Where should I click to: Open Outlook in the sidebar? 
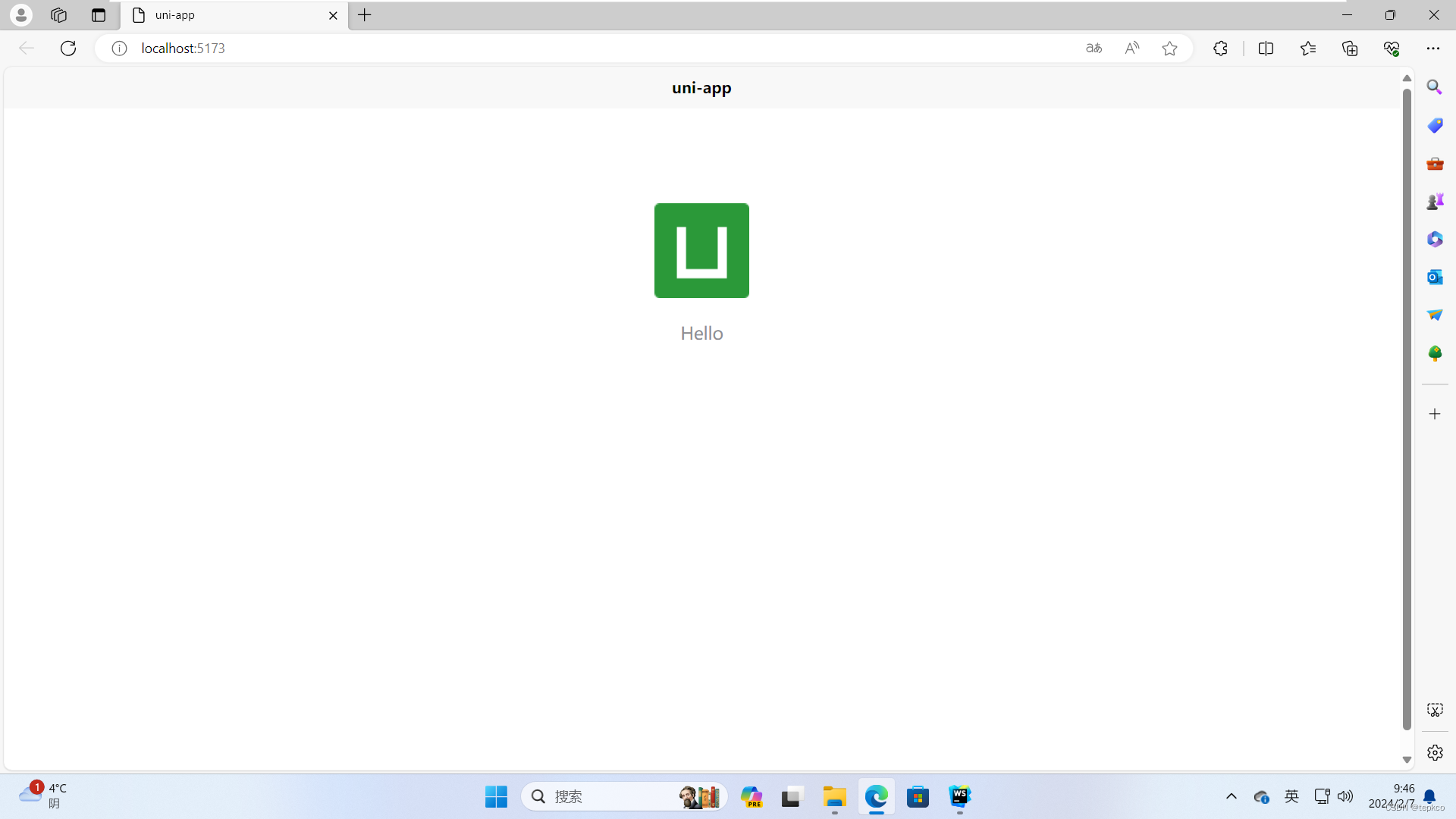(1434, 277)
